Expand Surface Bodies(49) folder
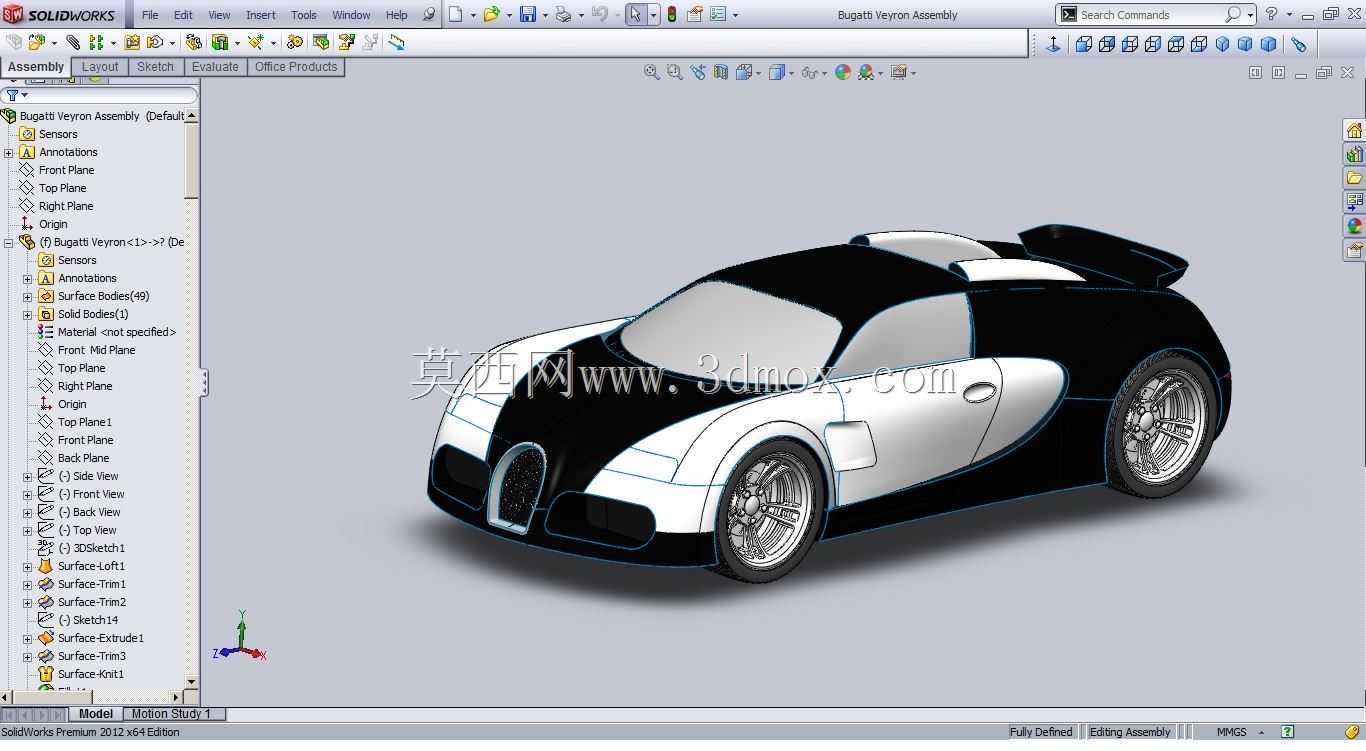The width and height of the screenshot is (1366, 751). pos(27,297)
